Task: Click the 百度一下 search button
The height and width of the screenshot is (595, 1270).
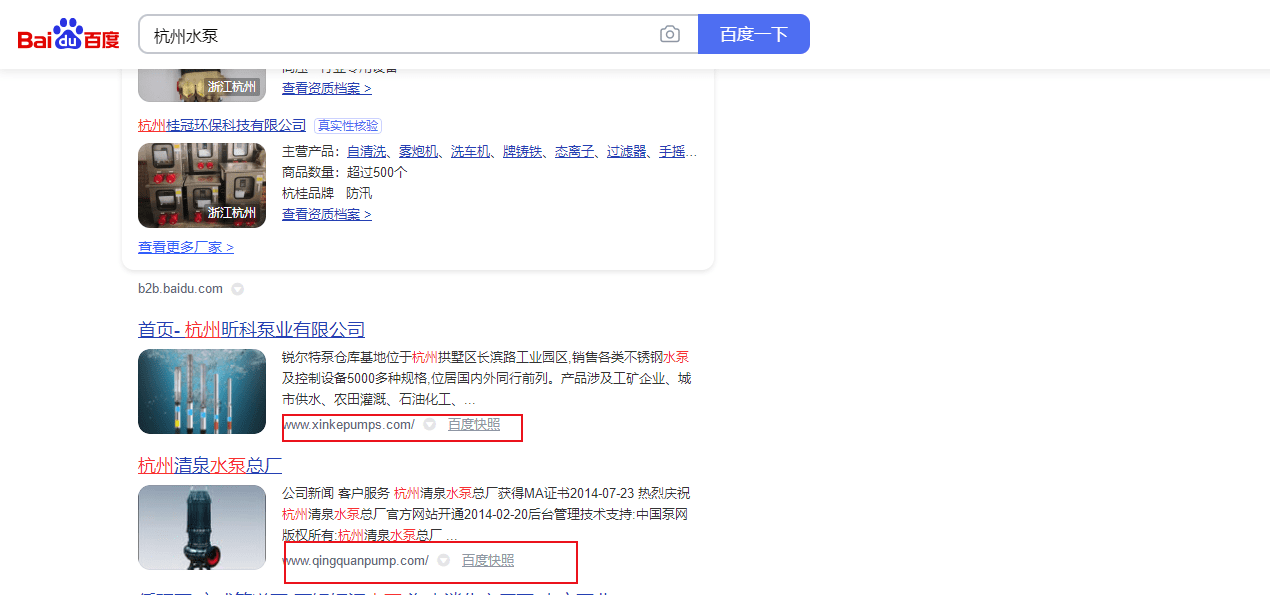Action: tap(754, 34)
